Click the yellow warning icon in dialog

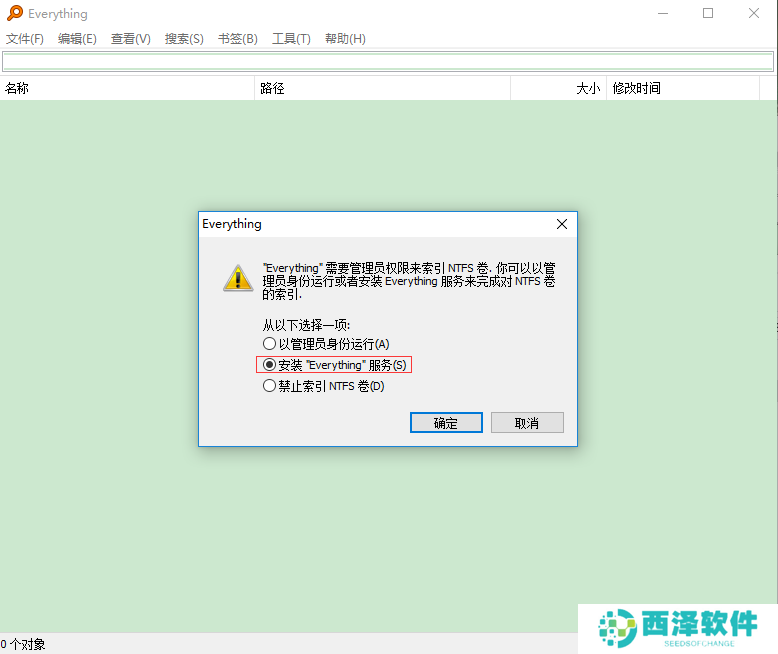click(238, 278)
